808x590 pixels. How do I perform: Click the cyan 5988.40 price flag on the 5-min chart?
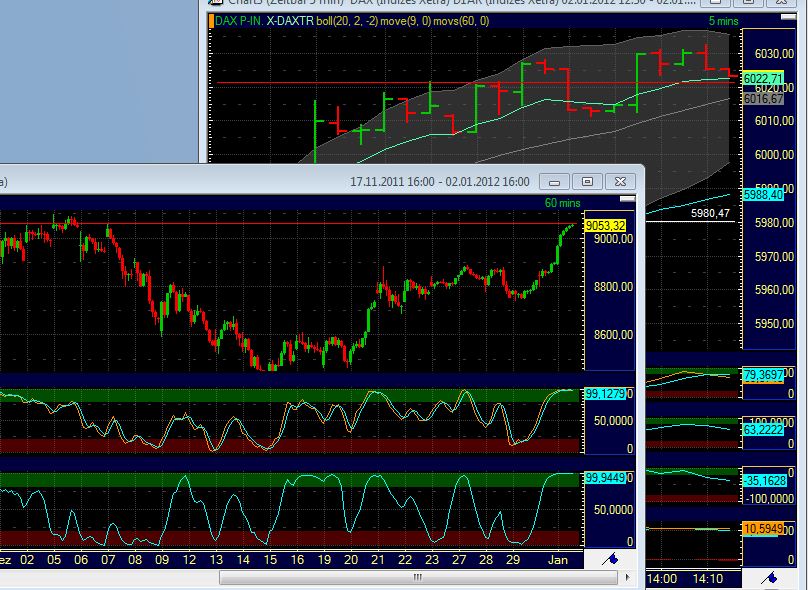pyautogui.click(x=764, y=196)
